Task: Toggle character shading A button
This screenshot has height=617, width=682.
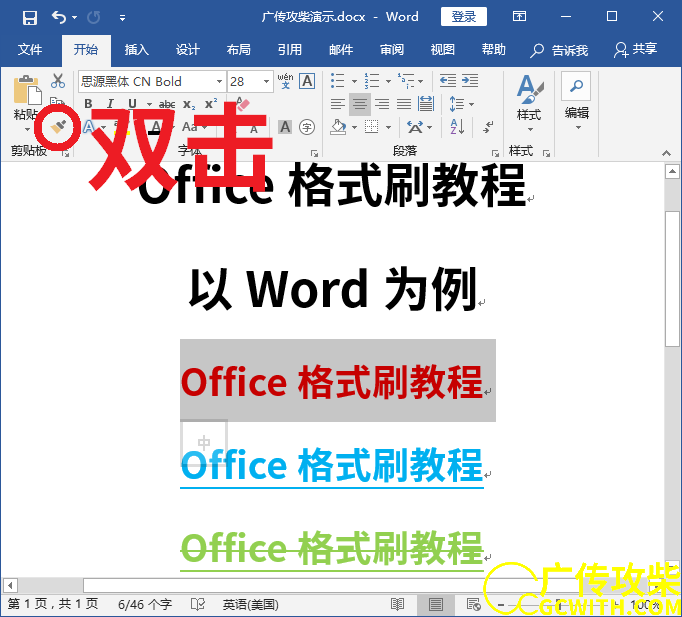Action: (x=285, y=127)
